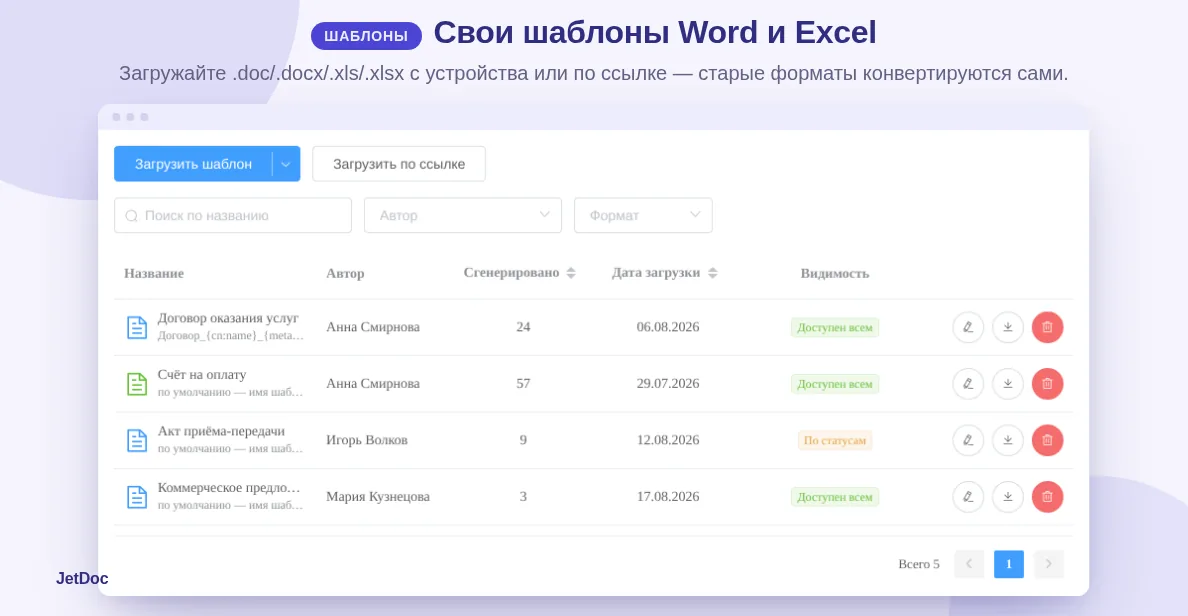Image resolution: width=1188 pixels, height=616 pixels.
Task: Click the generated count 24
Action: click(523, 327)
